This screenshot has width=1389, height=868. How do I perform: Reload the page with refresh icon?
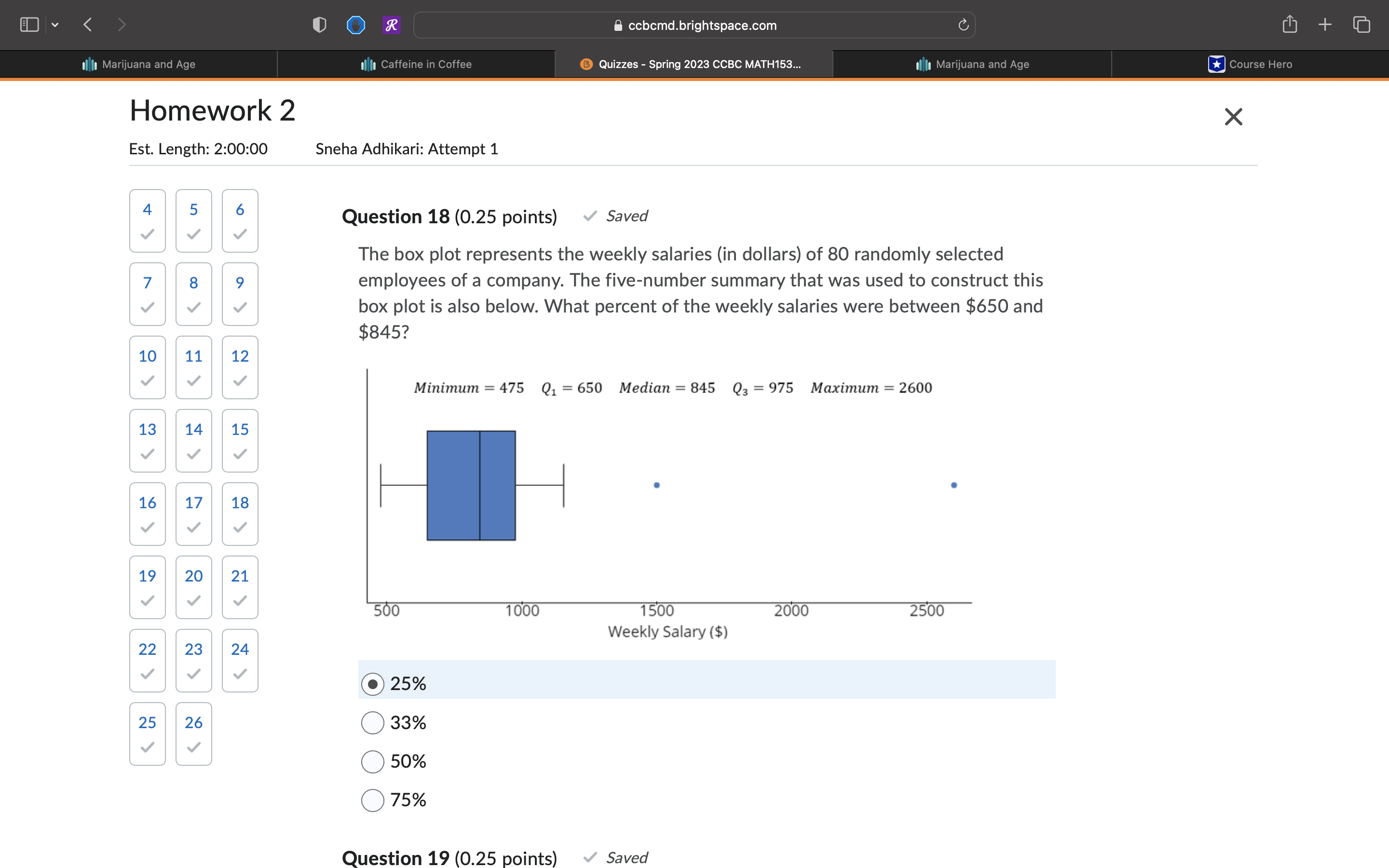pos(963,25)
